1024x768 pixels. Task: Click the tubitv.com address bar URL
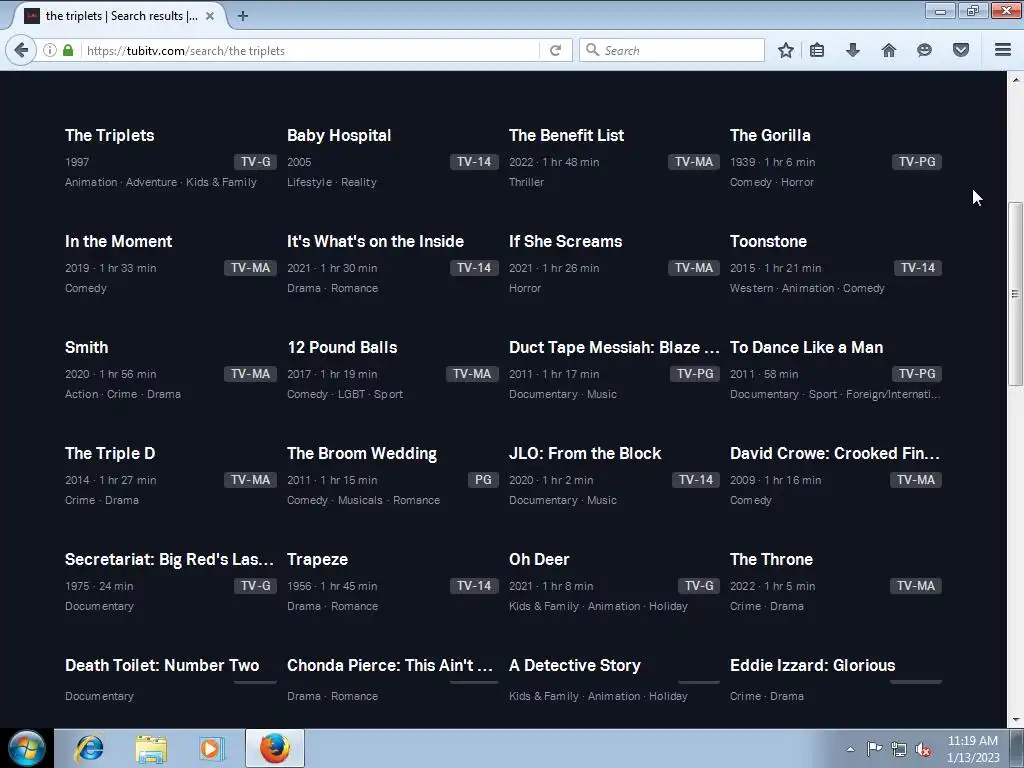tap(185, 50)
